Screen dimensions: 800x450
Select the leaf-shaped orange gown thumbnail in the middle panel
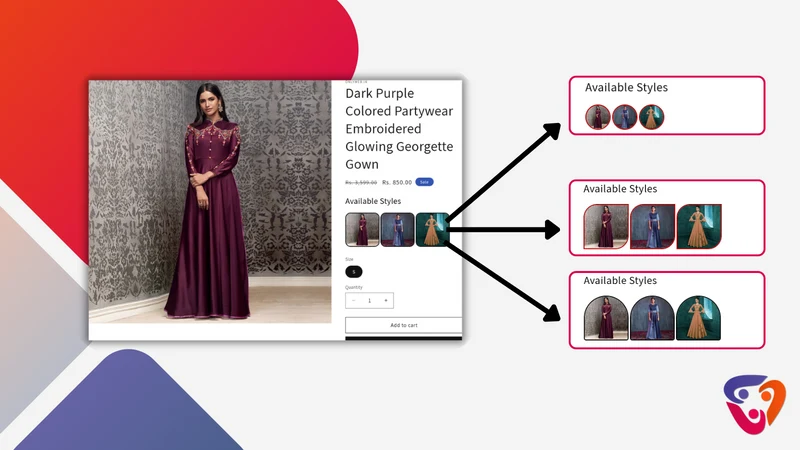tap(699, 227)
